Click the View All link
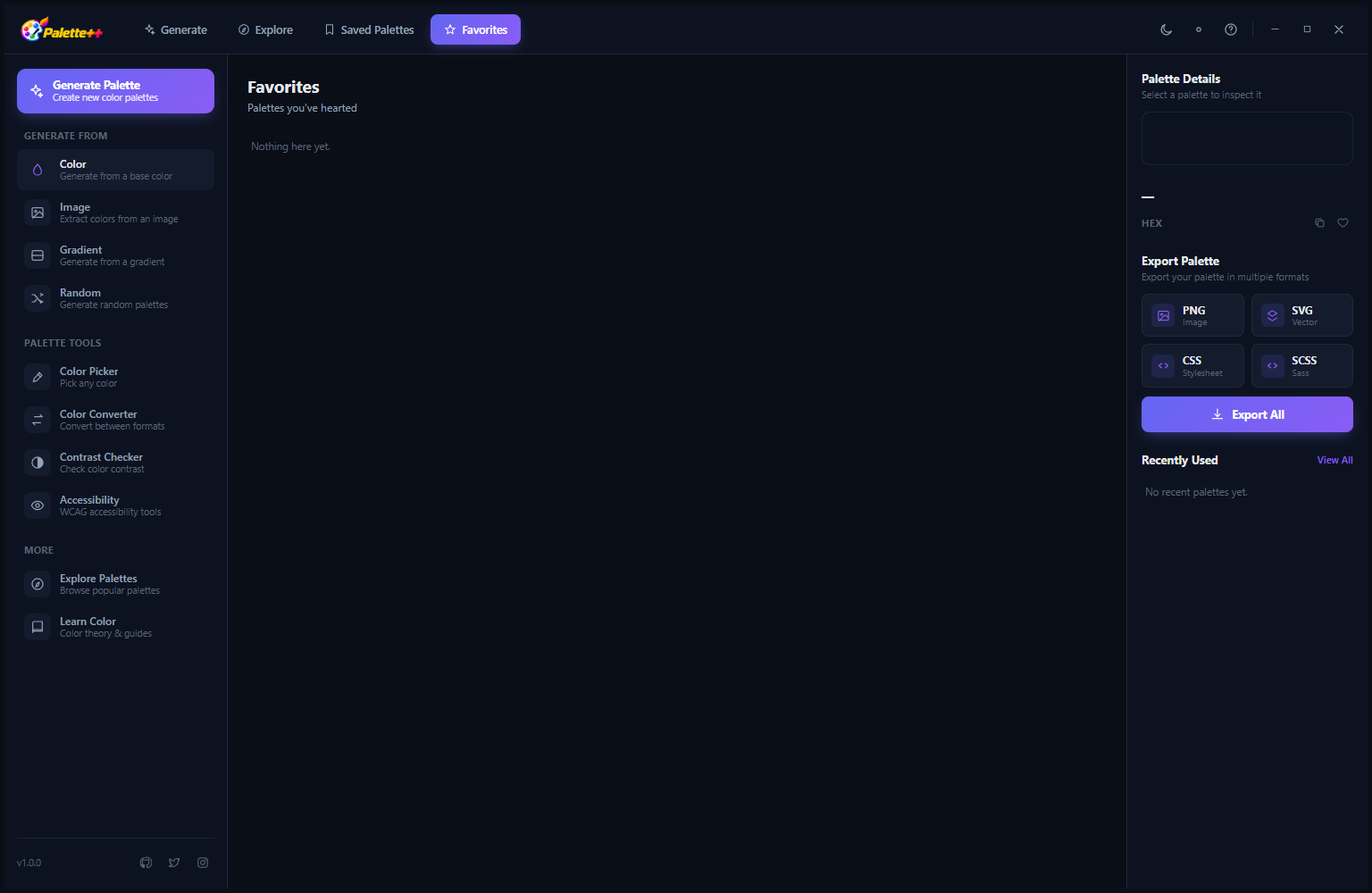Viewport: 1372px width, 893px height. click(x=1334, y=460)
